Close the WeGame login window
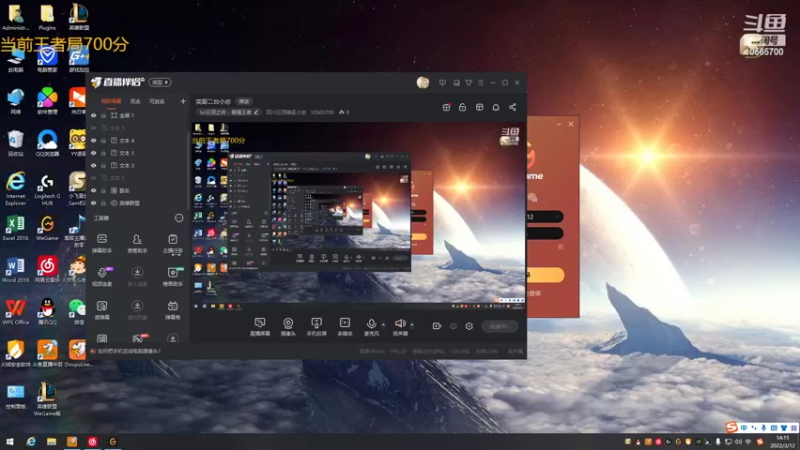Viewport: 800px width, 450px height. (571, 124)
